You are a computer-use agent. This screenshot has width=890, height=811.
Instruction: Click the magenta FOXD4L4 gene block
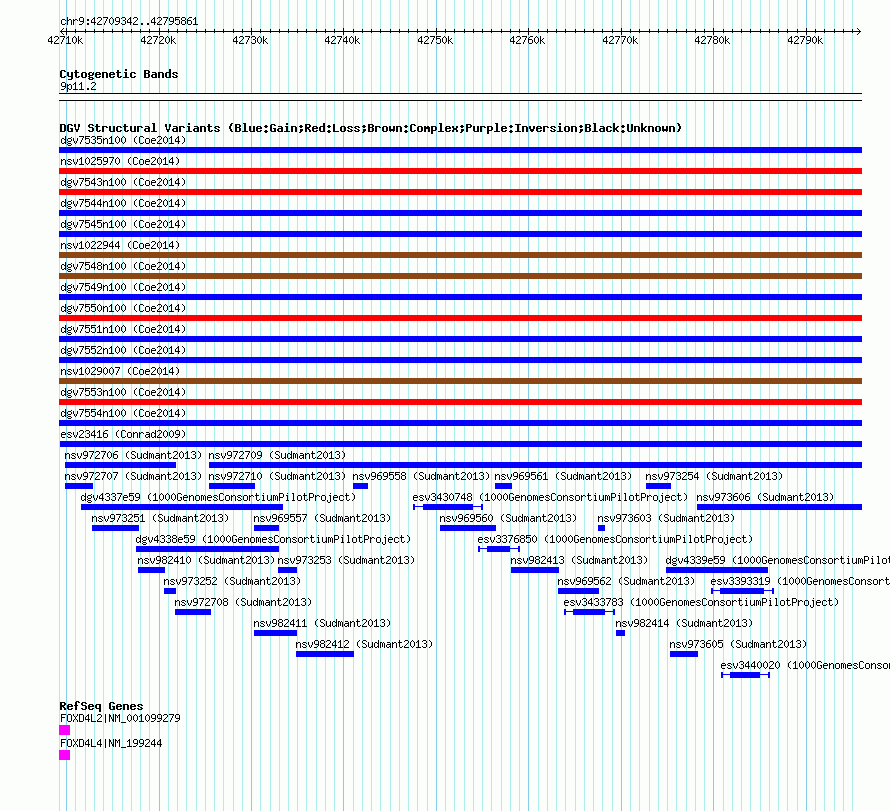tap(65, 755)
